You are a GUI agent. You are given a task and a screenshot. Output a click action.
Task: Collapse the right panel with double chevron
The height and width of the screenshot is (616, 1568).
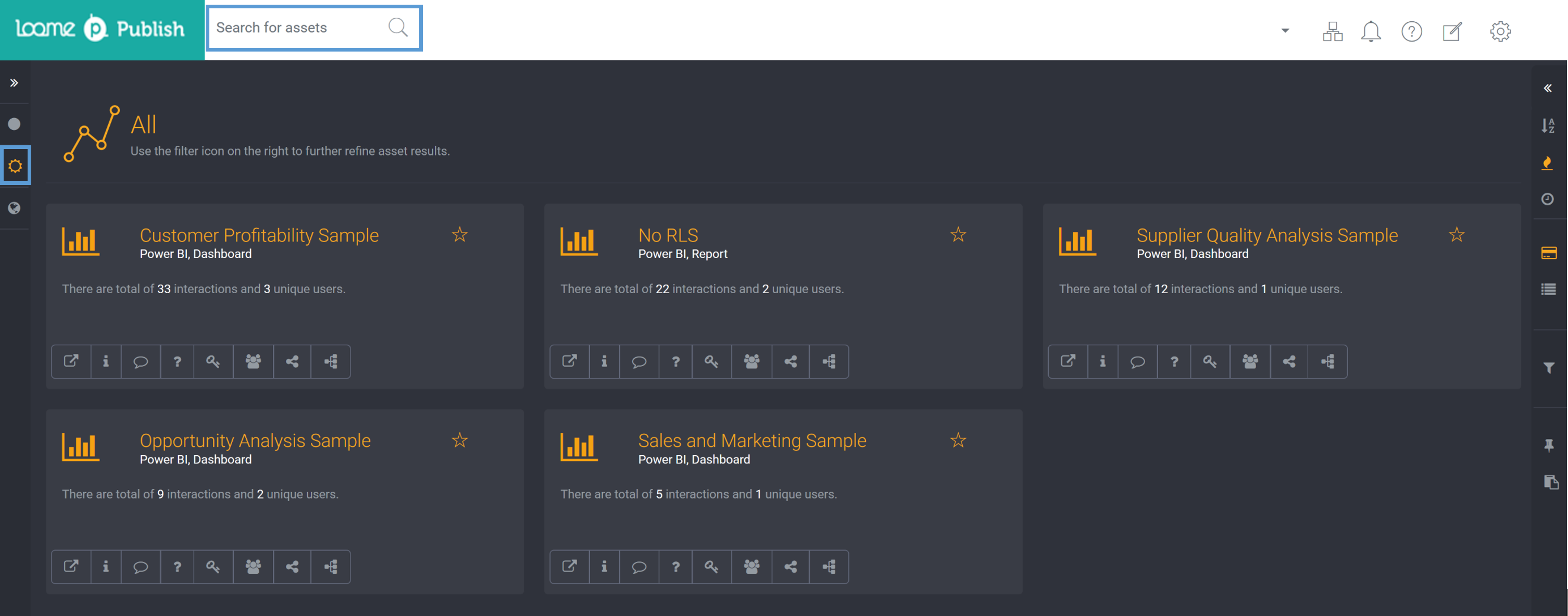point(1547,89)
